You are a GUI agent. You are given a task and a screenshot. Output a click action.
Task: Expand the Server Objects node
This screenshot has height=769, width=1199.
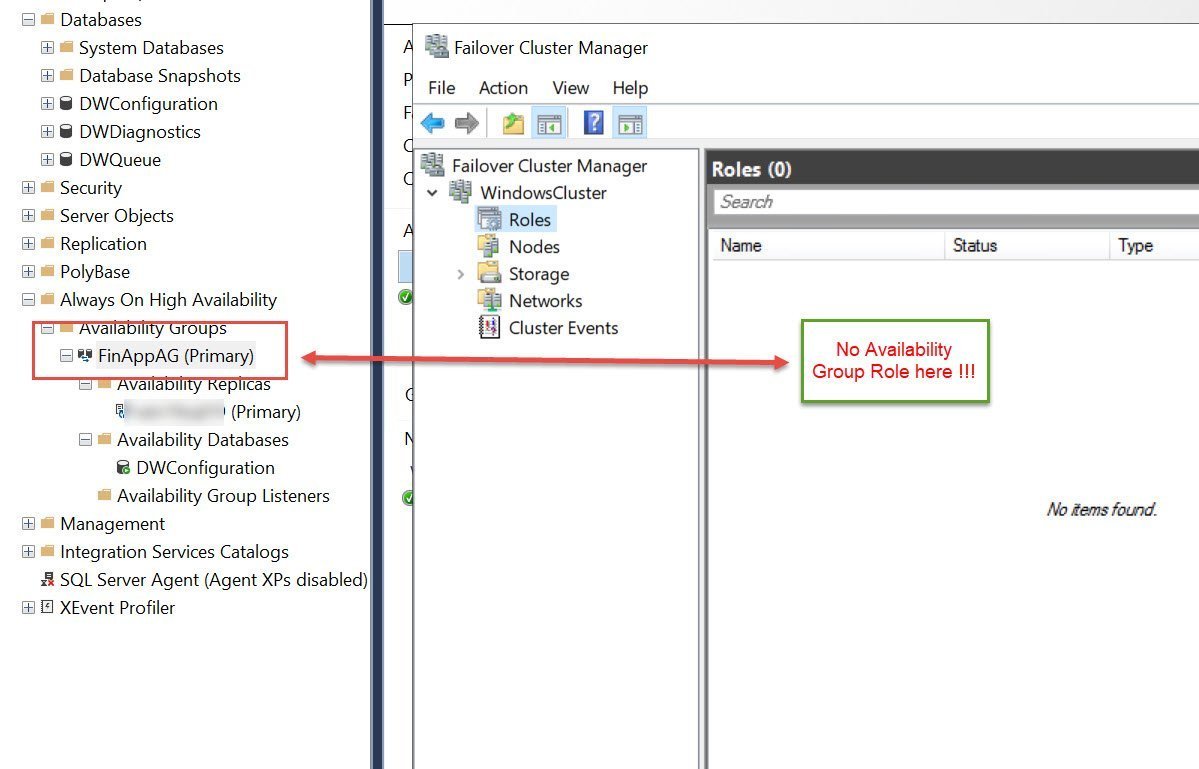click(28, 216)
